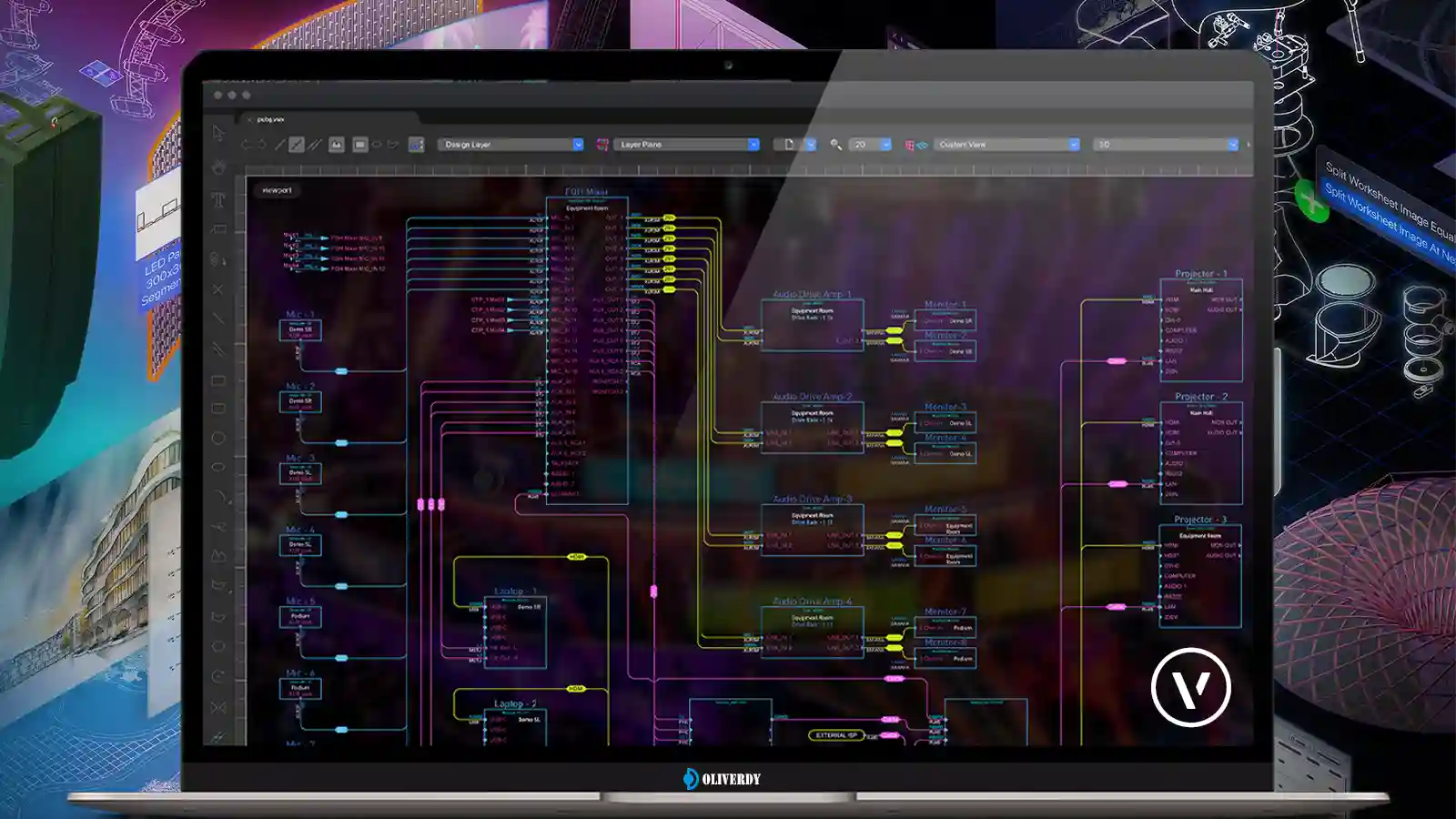
Task: Click the viewport label in drawing
Action: pos(277,190)
